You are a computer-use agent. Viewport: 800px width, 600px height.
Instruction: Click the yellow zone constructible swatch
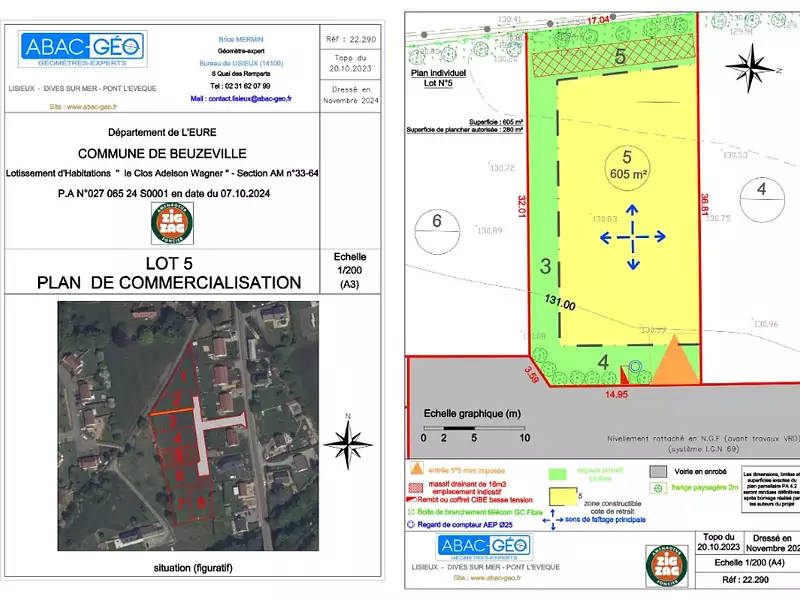coord(565,495)
